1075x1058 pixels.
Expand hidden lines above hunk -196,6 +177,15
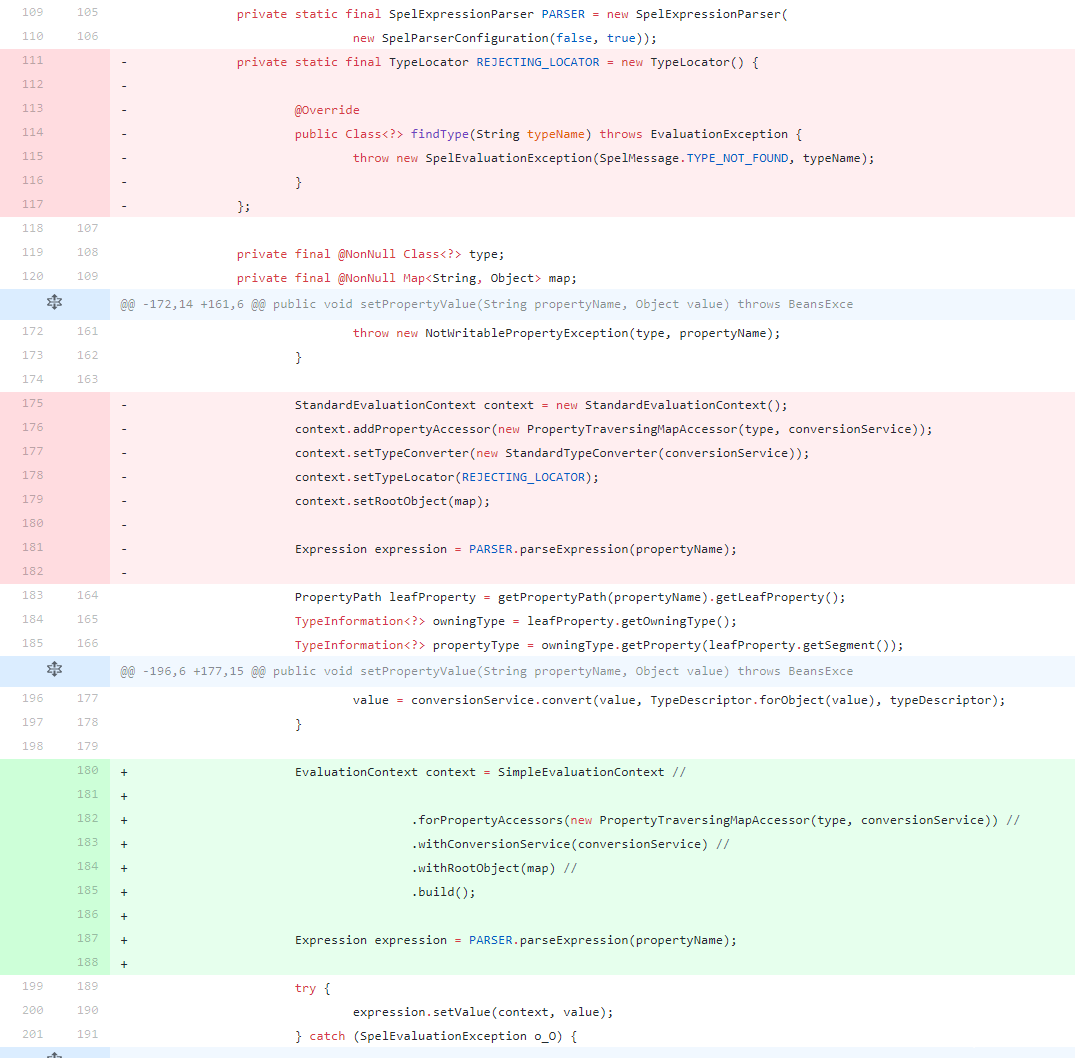[x=54, y=669]
